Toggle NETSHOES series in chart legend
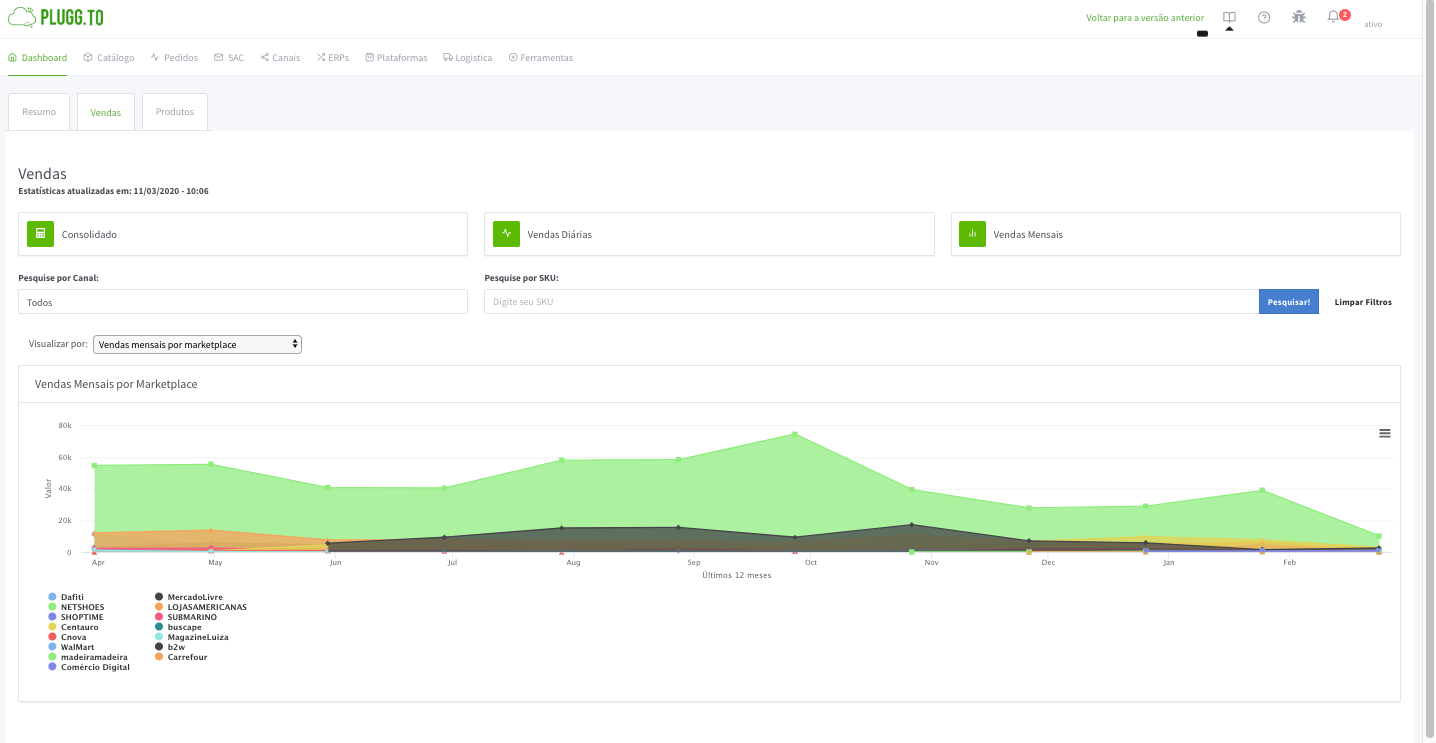This screenshot has height=743, width=1436. [x=81, y=607]
